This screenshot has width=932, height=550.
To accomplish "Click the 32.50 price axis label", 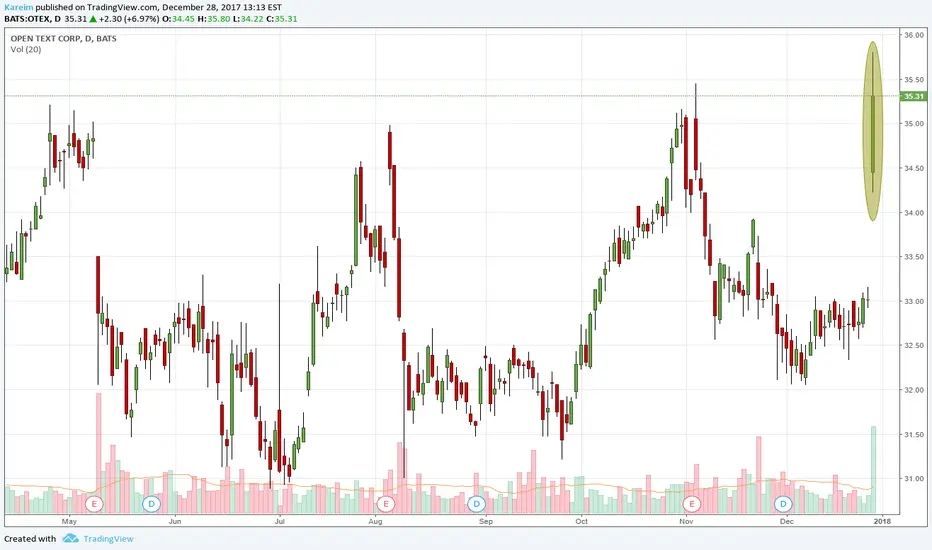I will coord(914,345).
